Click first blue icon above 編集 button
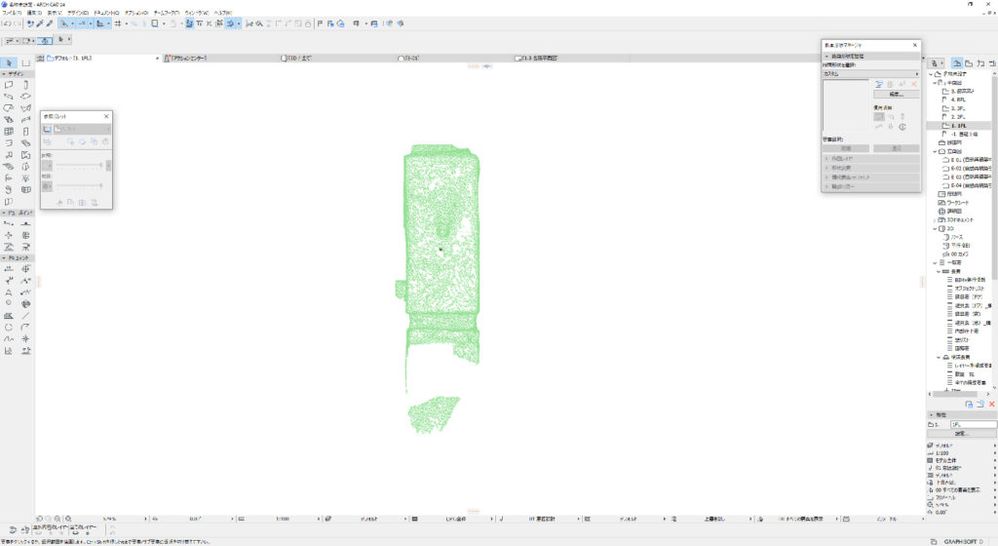 pos(879,84)
